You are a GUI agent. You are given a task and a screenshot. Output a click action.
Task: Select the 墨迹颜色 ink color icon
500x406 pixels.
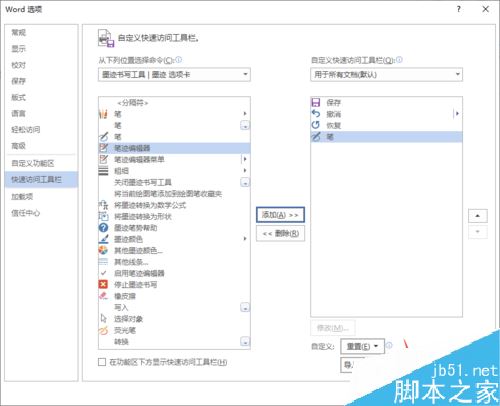coord(104,239)
